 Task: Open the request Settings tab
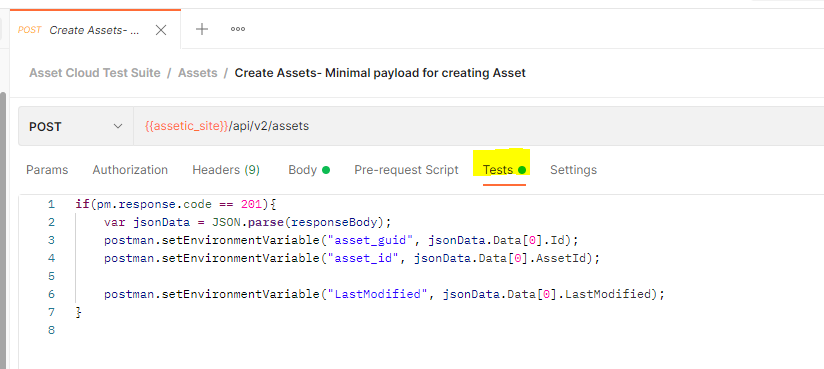pyautogui.click(x=573, y=170)
